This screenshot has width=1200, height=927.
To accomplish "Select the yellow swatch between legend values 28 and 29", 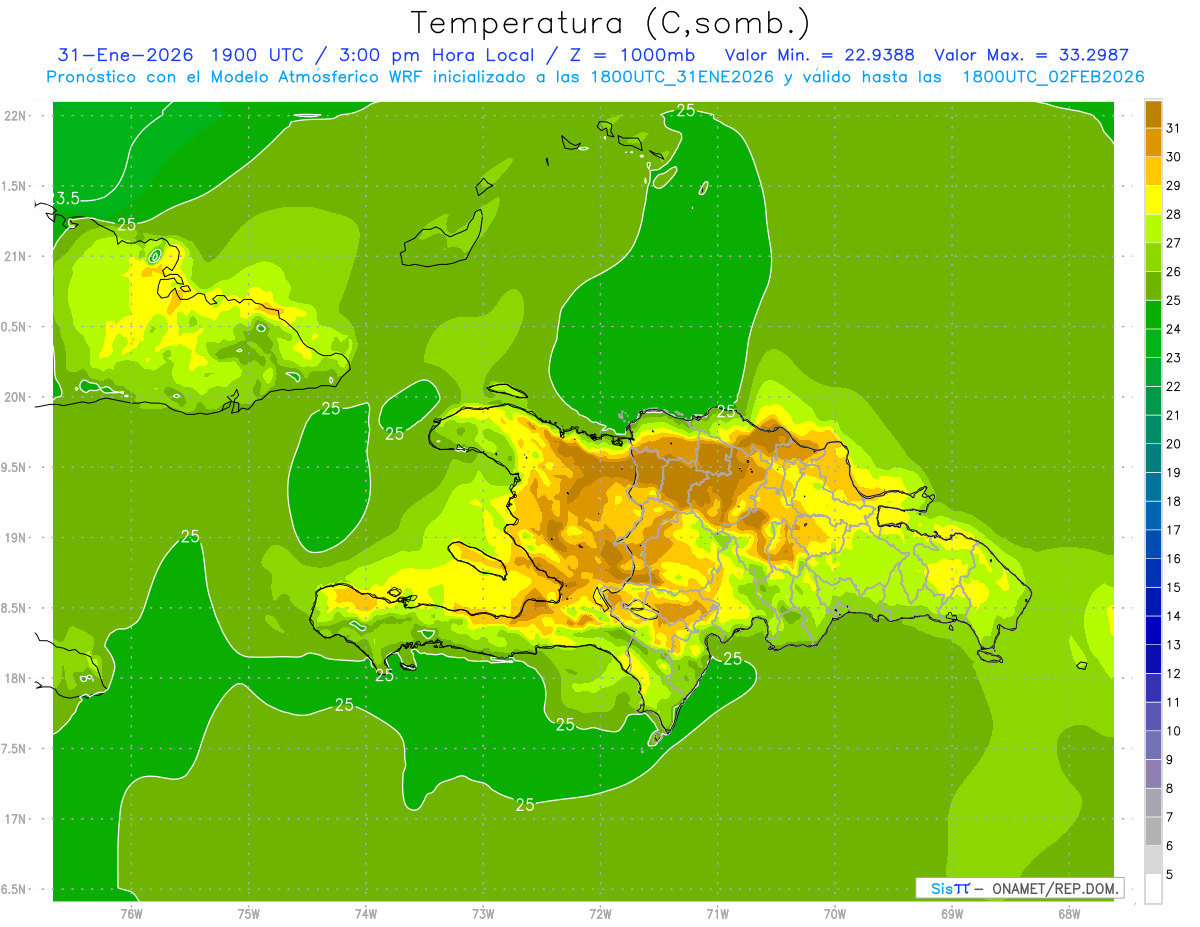I will click(1153, 199).
